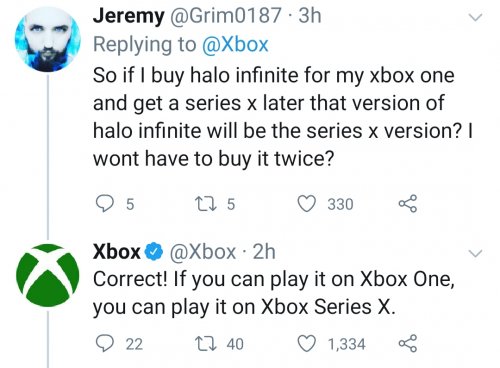This screenshot has width=500, height=368.
Task: Open Jeremy's tweet text about halo infinite
Action: (283, 117)
